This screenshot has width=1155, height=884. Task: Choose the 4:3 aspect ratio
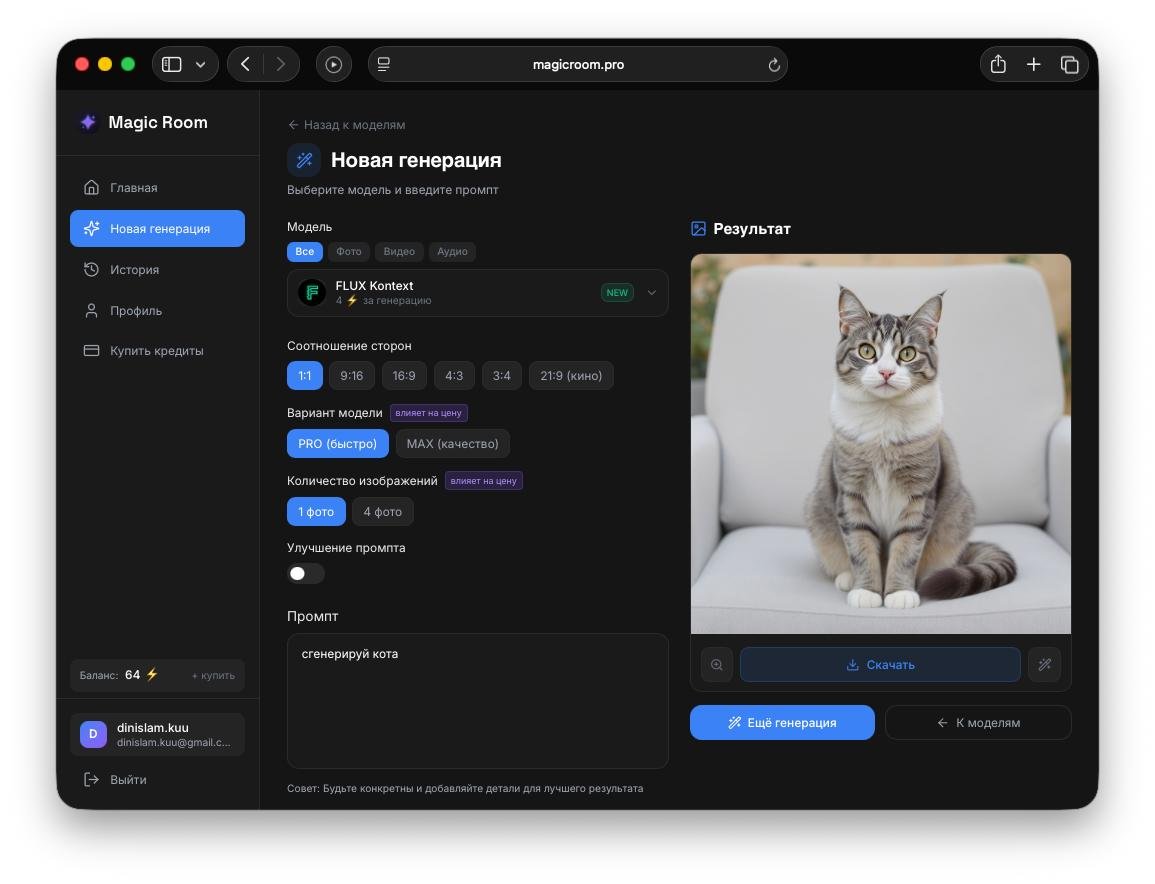[x=454, y=376]
